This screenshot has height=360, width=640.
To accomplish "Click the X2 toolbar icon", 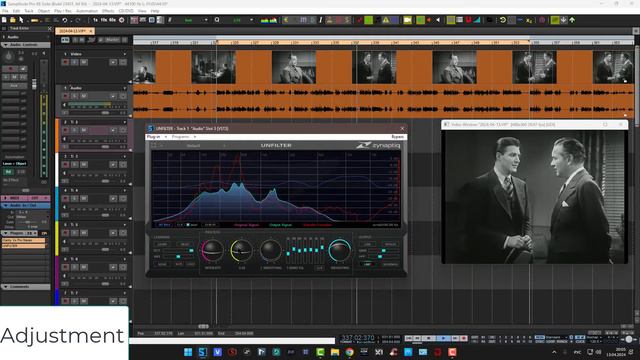I will click(529, 20).
